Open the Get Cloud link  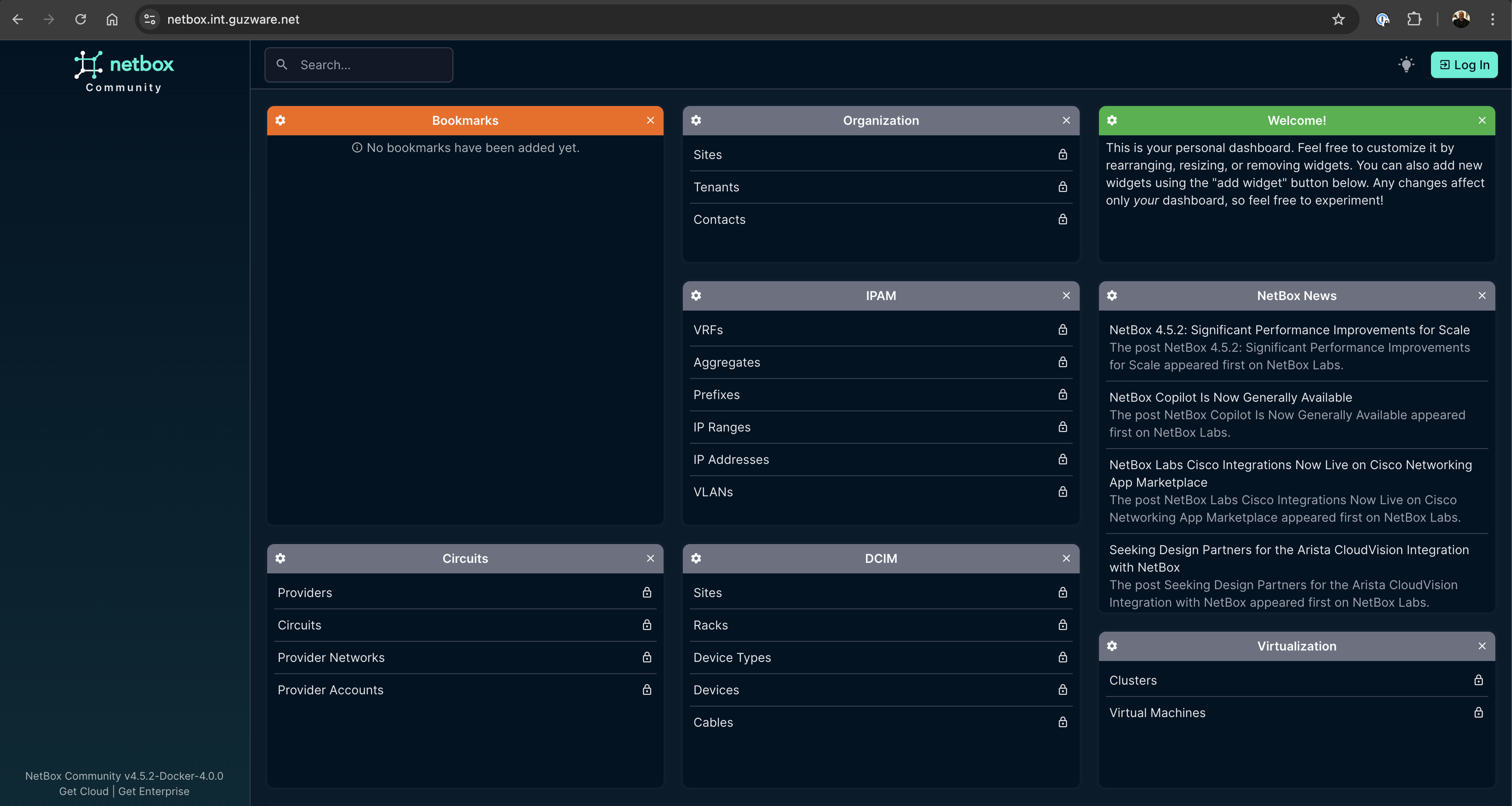83,791
